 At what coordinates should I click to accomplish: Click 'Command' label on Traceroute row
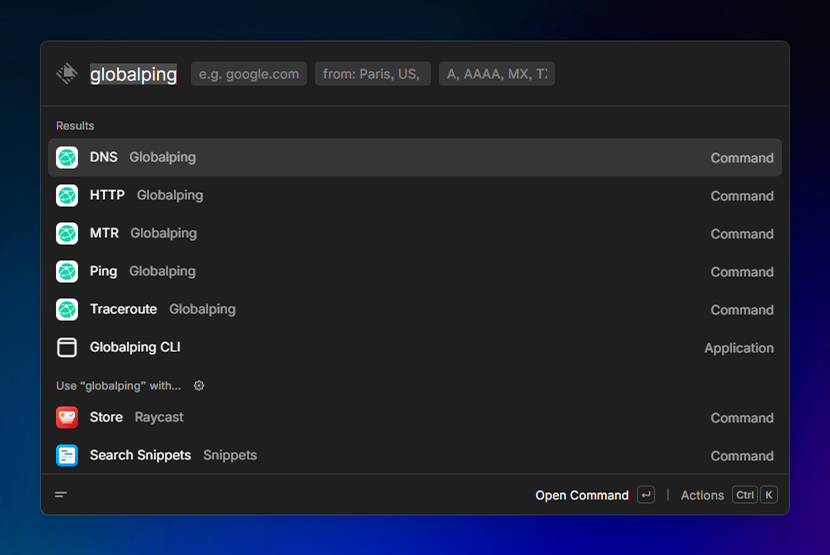(x=742, y=310)
